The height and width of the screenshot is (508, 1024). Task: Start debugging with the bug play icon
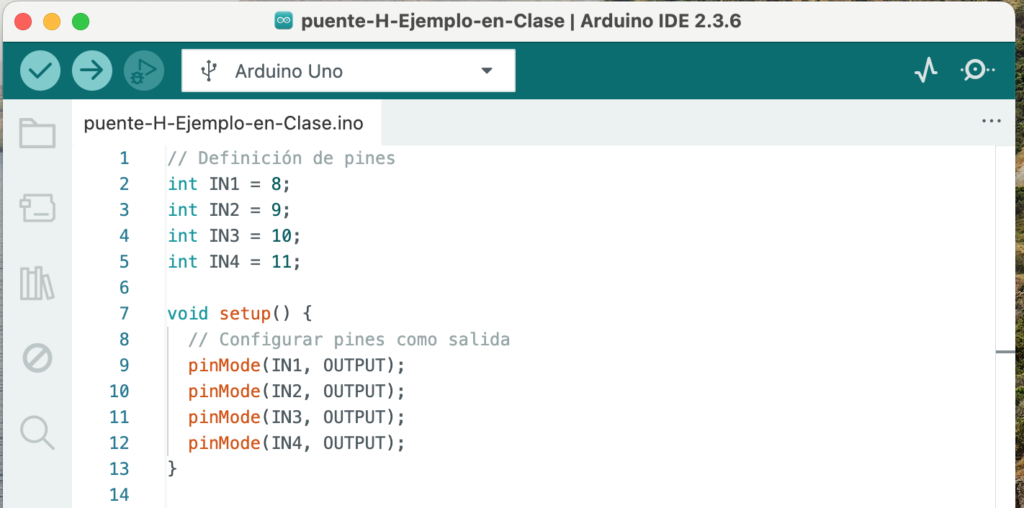[x=144, y=71]
